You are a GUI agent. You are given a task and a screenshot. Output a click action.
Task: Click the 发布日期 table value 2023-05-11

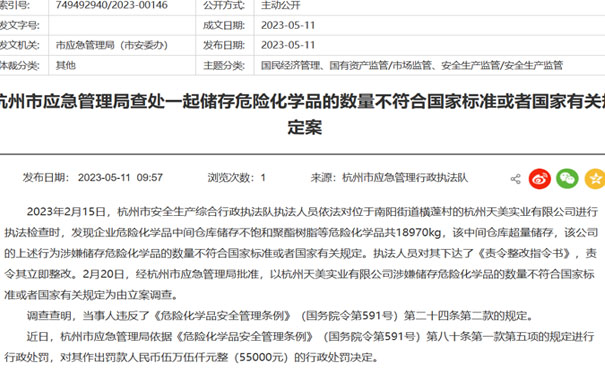click(x=288, y=45)
